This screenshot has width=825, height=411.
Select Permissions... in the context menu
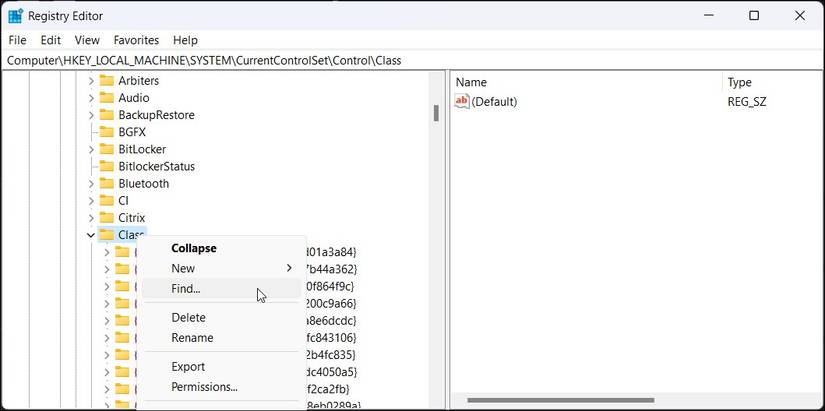[204, 387]
